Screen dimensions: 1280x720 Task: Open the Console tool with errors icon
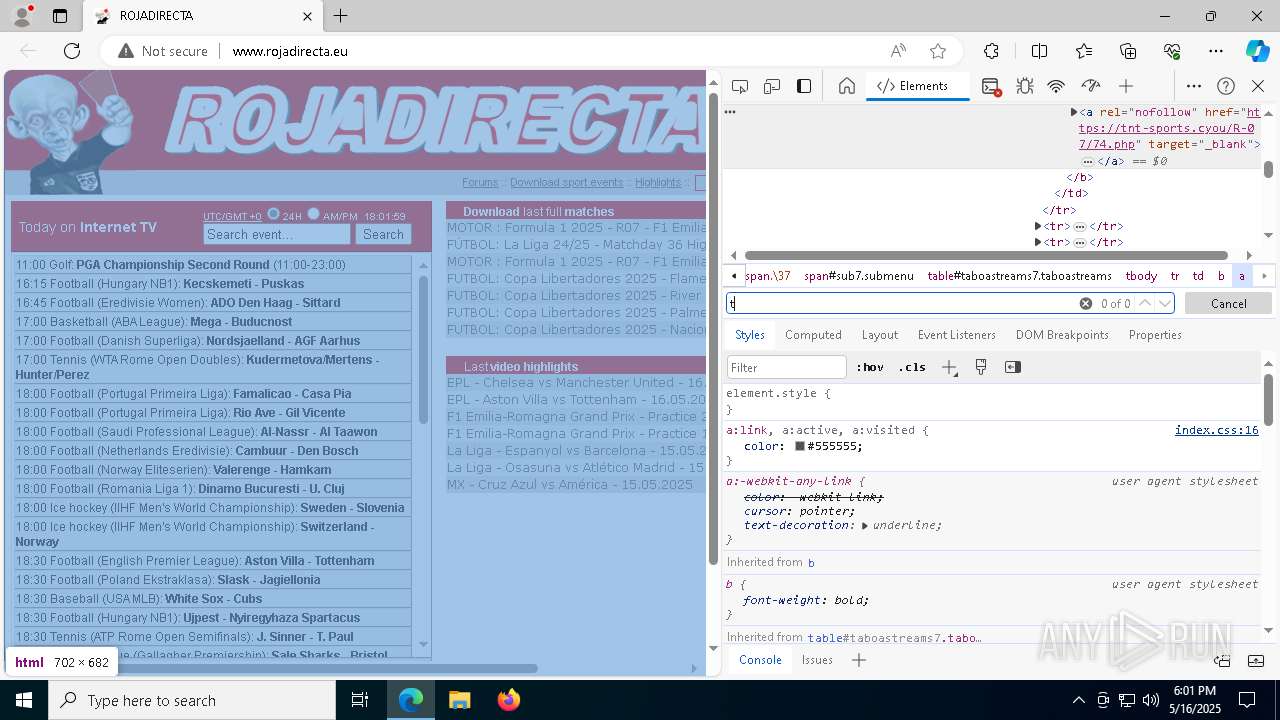coord(991,86)
